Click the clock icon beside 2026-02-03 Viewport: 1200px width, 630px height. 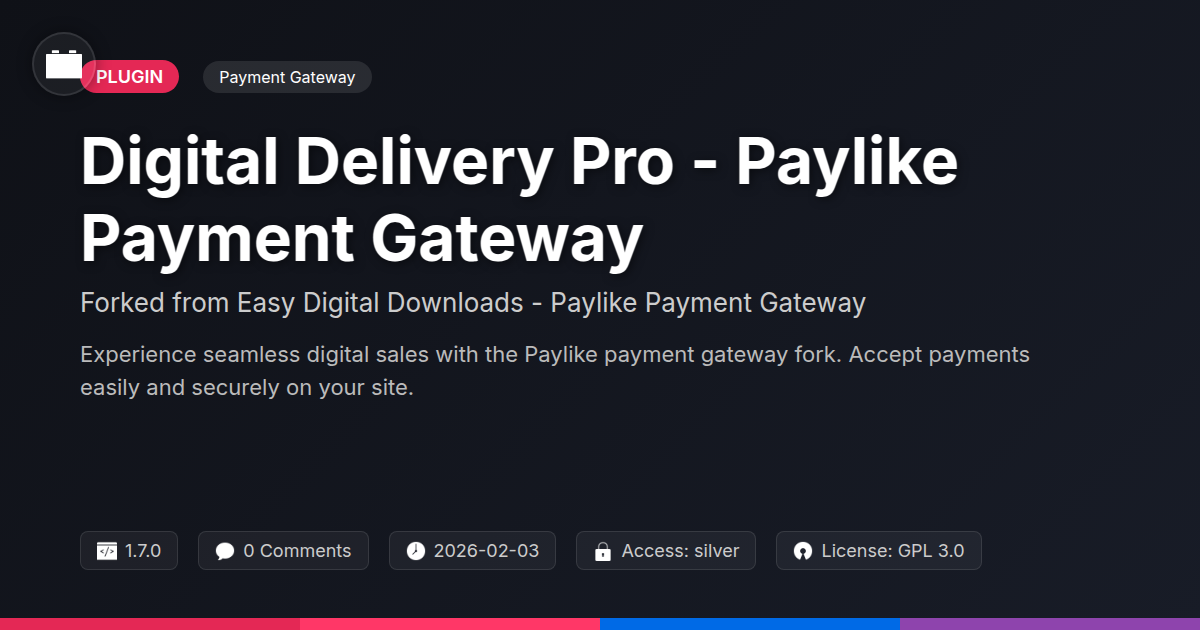point(416,551)
